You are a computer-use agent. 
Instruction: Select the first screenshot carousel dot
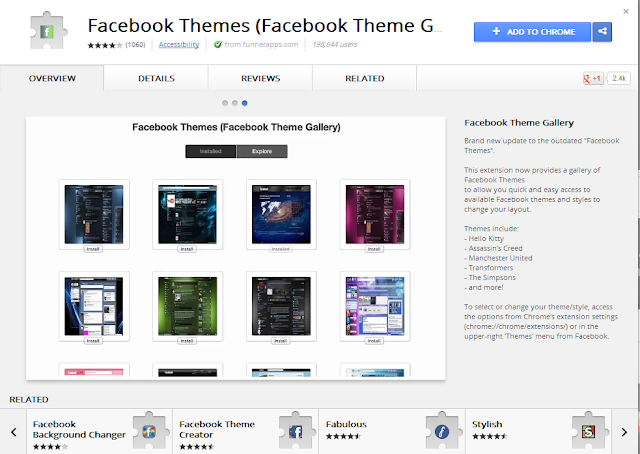click(225, 103)
